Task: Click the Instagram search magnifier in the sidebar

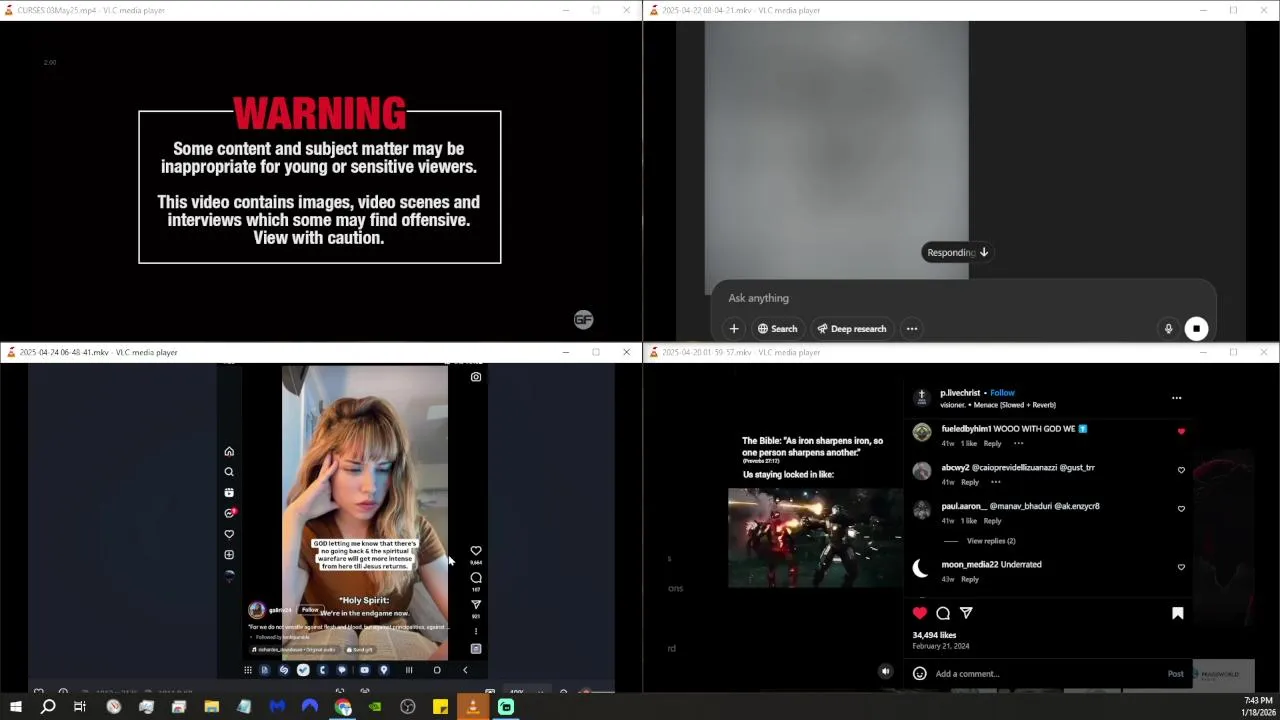Action: [x=229, y=472]
